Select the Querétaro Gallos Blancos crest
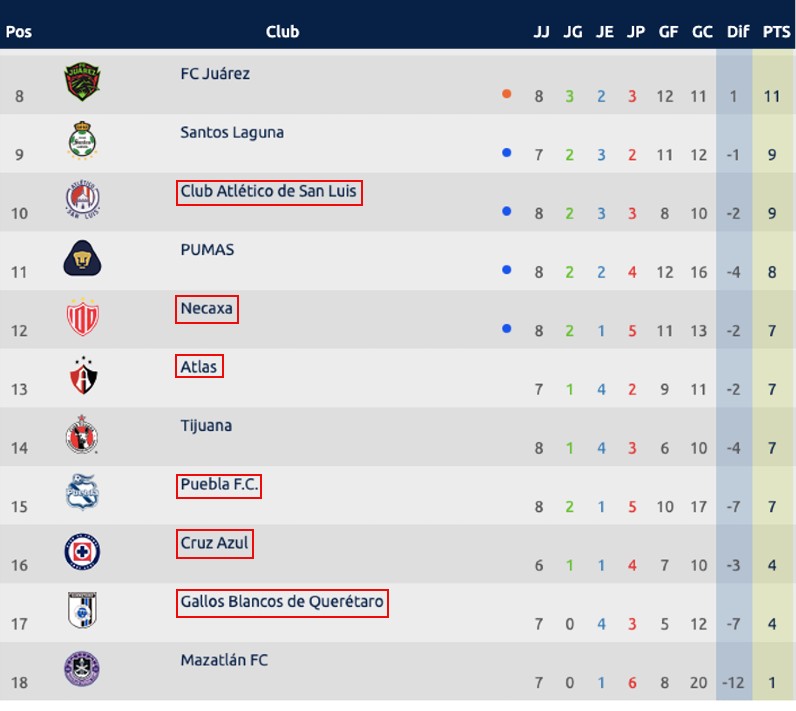Screen dimensions: 796x711 [82, 610]
